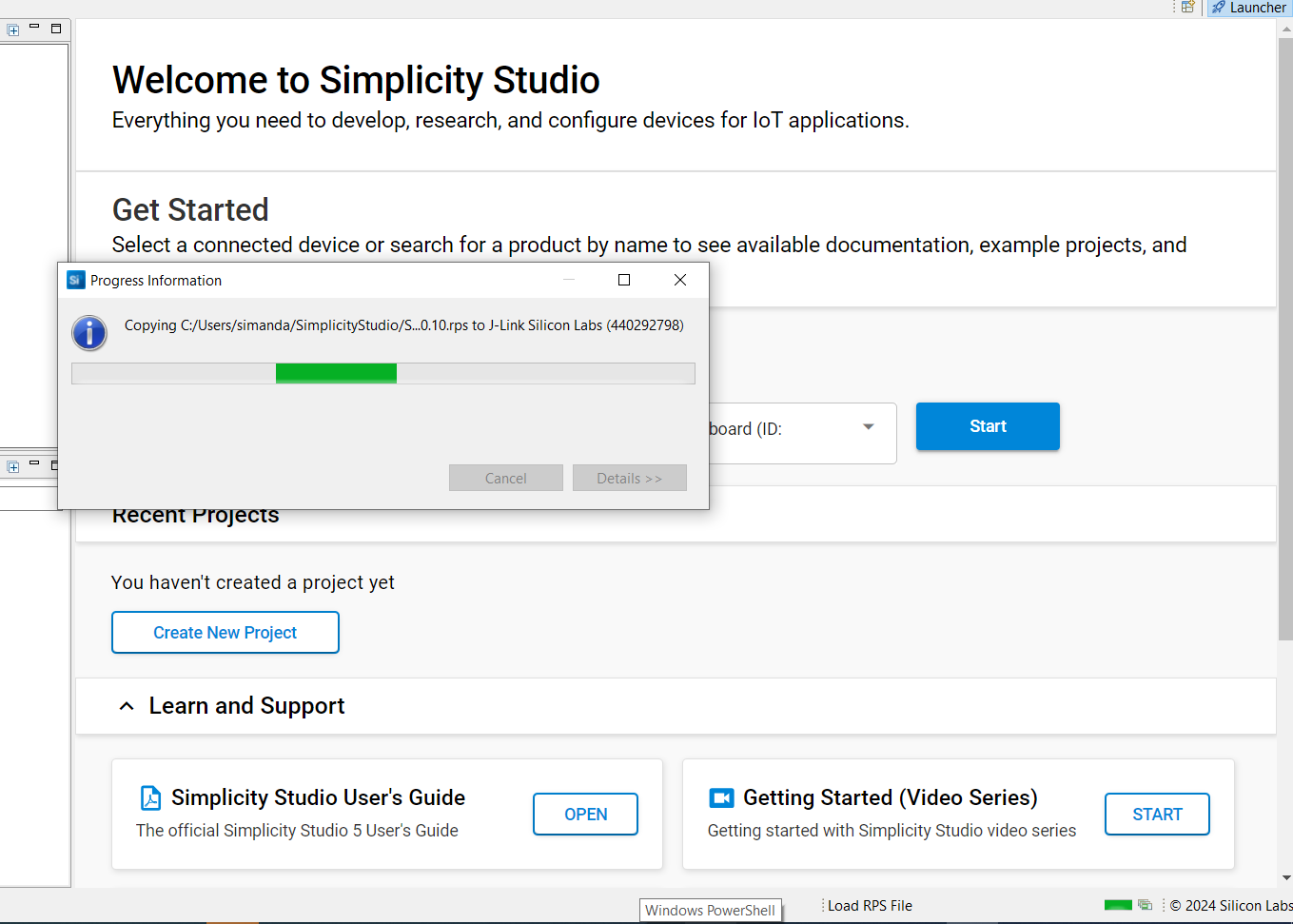Switch to the Launcher perspective
The image size is (1293, 924).
(x=1248, y=8)
